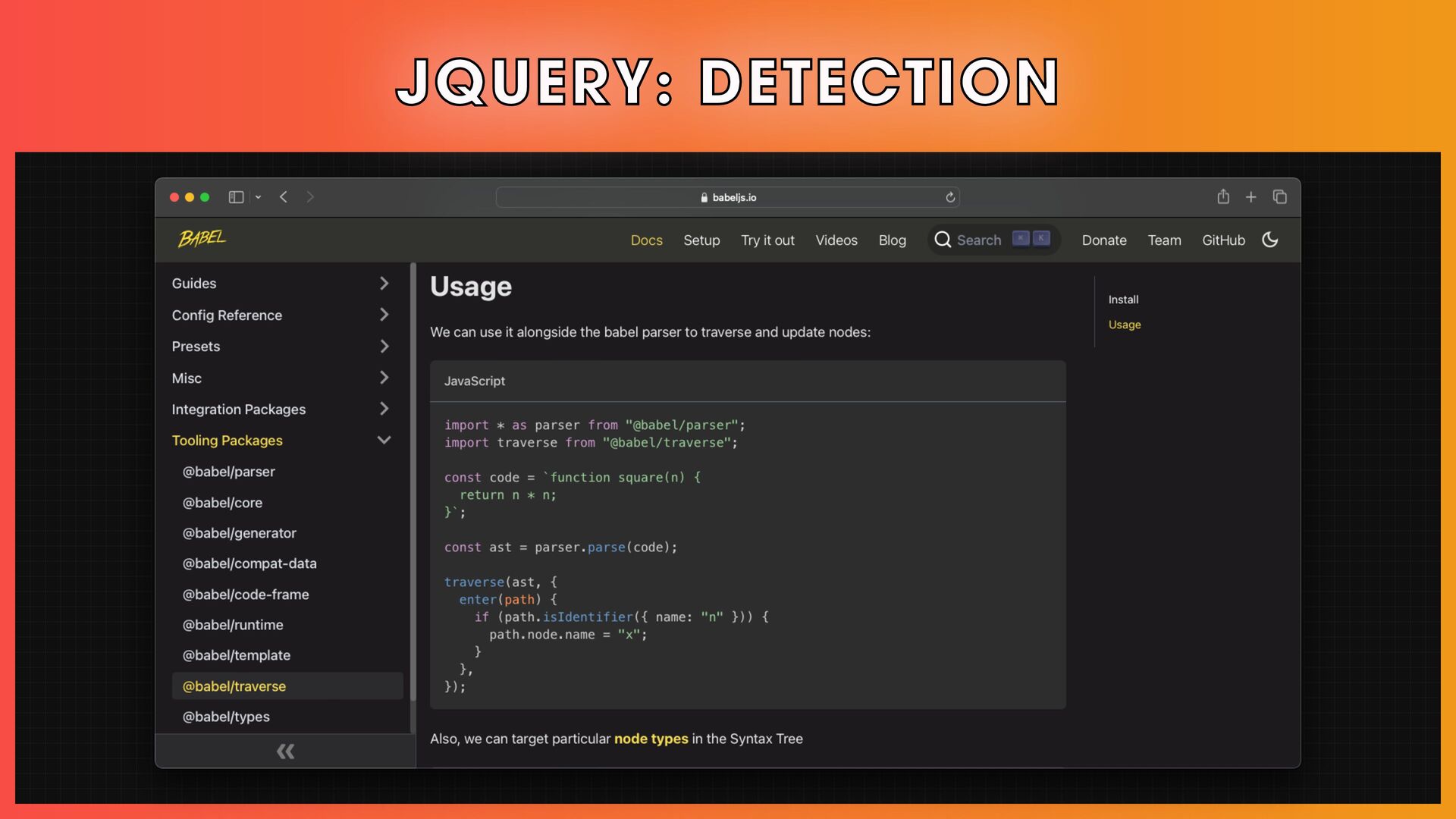Screen dimensions: 1456x819
Task: Follow the node types link
Action: [x=651, y=739]
